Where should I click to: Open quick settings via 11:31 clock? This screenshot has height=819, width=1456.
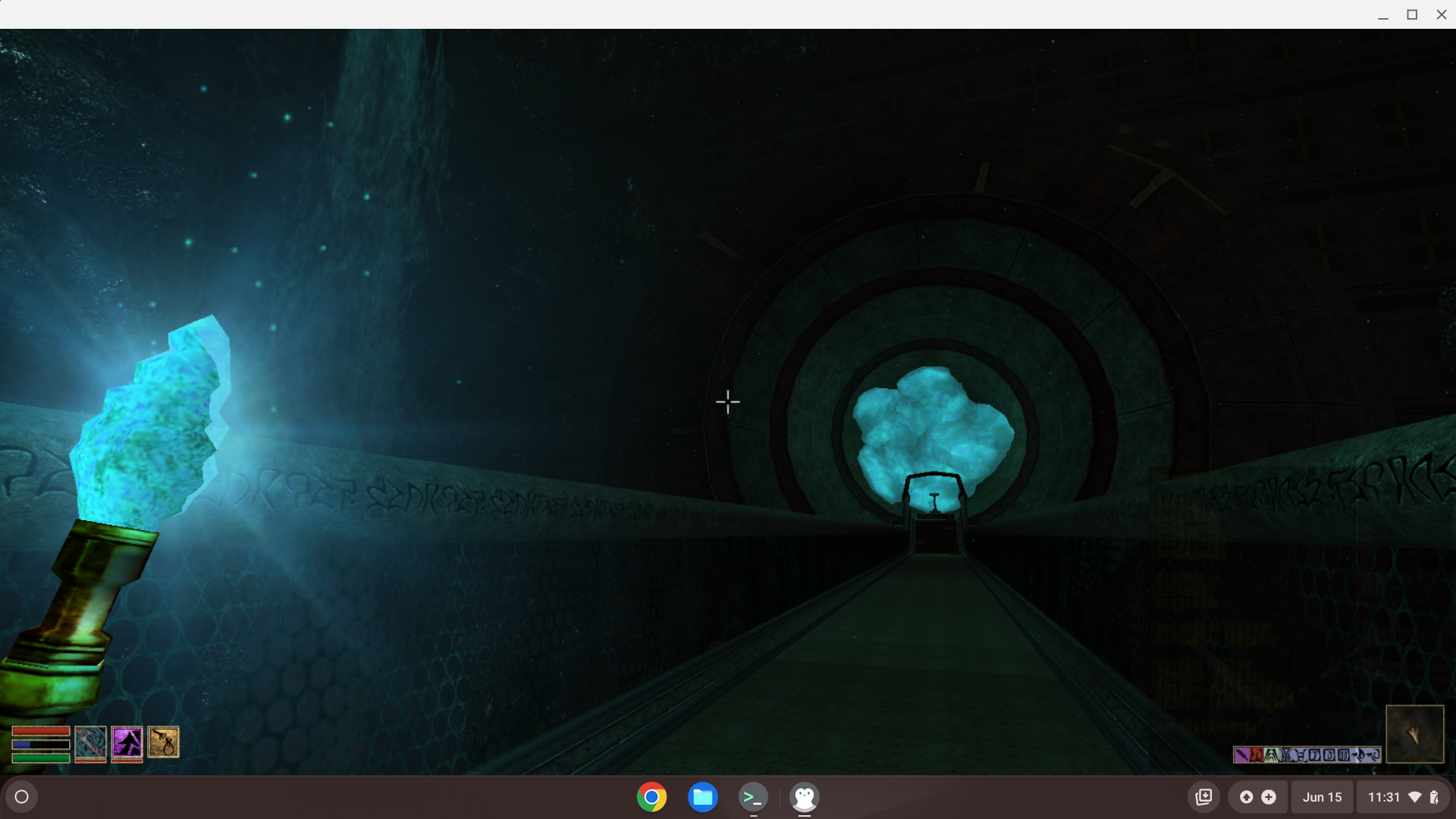tap(1383, 797)
